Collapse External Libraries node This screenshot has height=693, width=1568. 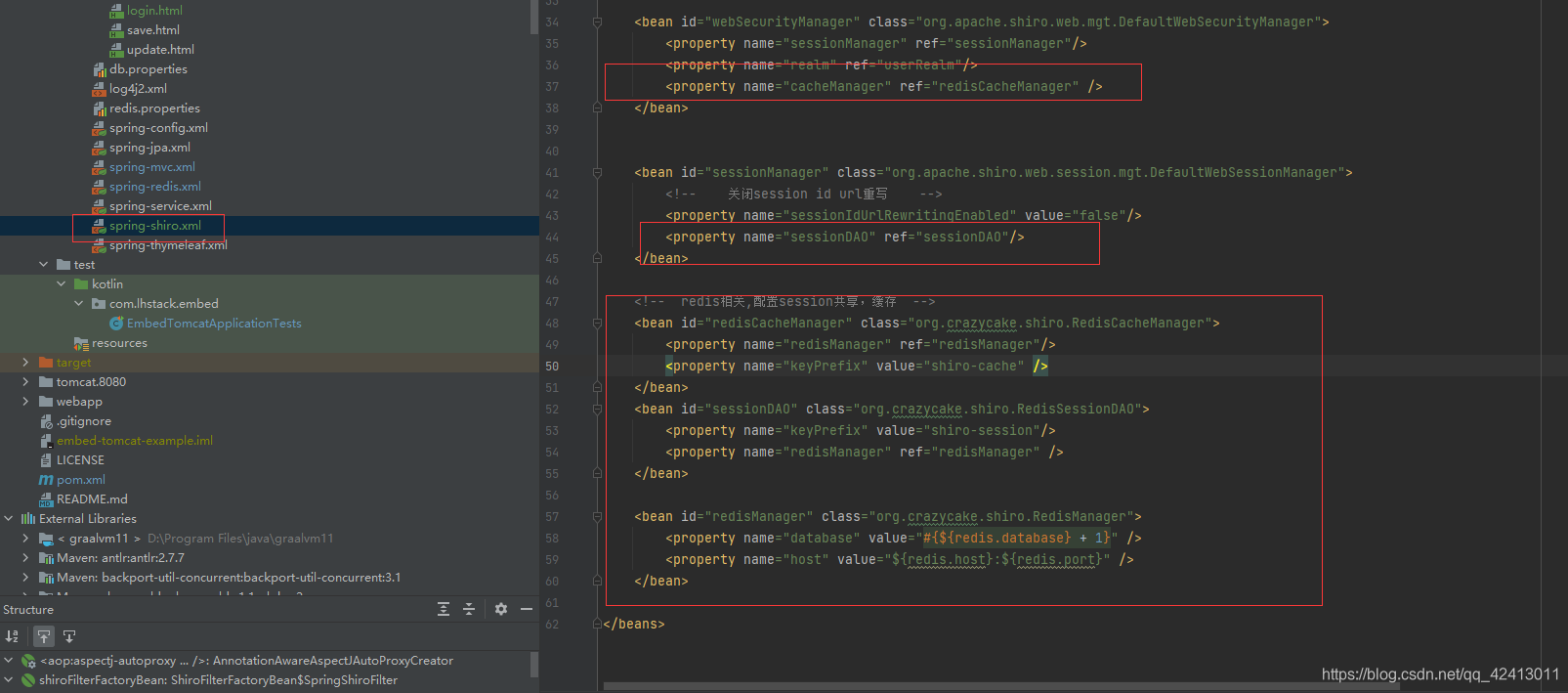8,519
